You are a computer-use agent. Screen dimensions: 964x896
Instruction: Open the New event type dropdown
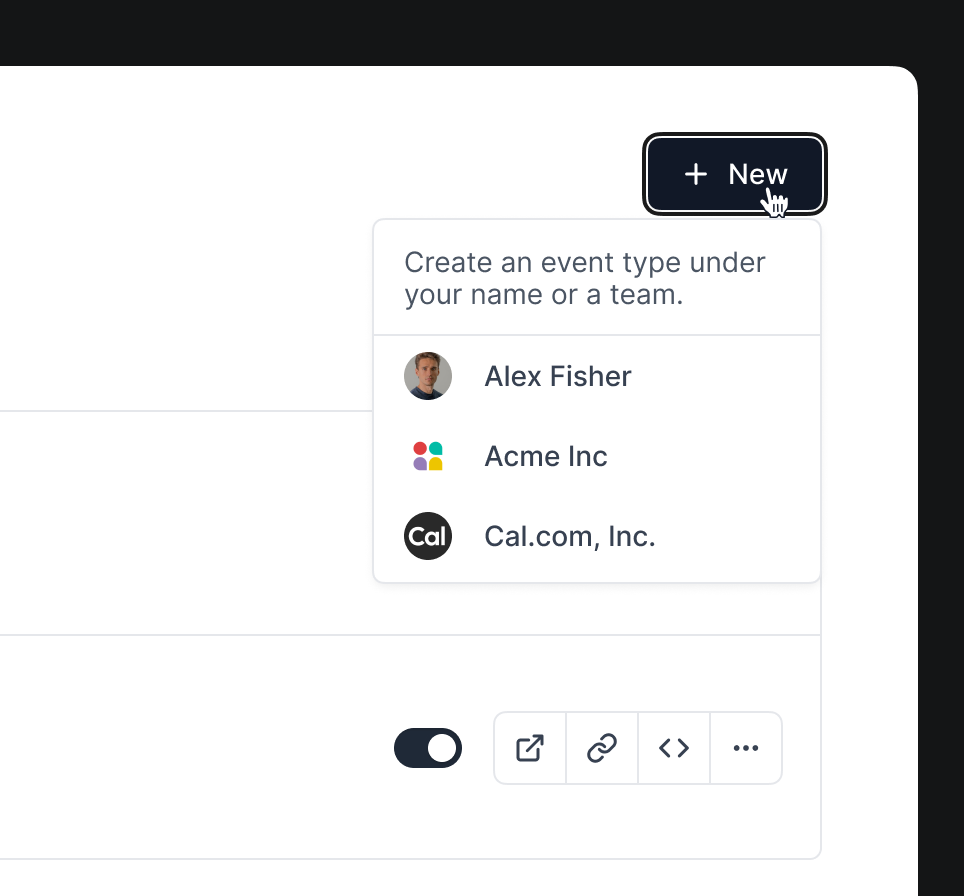coord(734,173)
